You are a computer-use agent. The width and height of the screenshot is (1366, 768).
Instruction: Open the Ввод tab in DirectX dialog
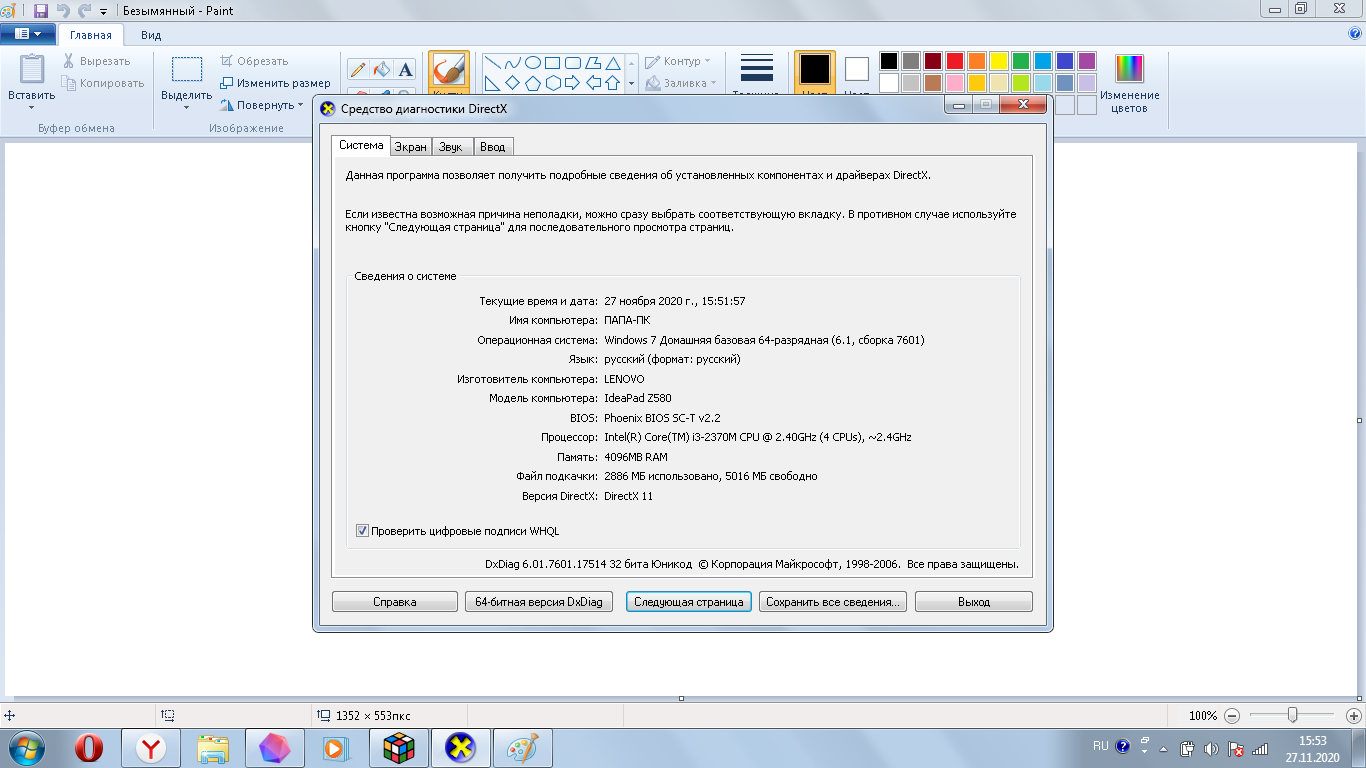492,147
